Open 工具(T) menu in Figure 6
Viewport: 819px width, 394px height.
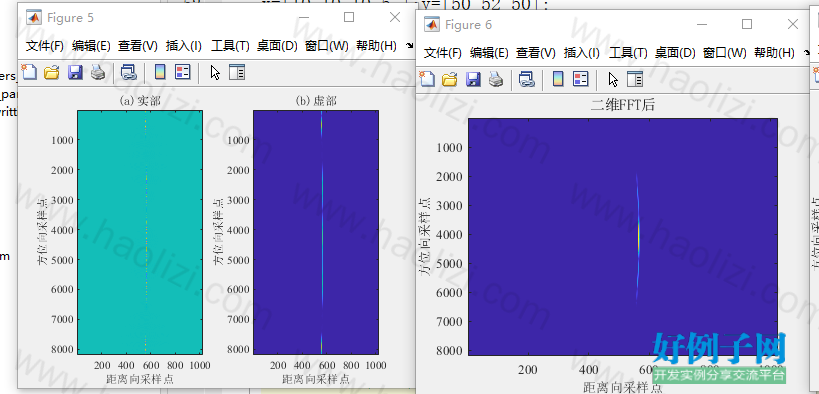pyautogui.click(x=628, y=52)
